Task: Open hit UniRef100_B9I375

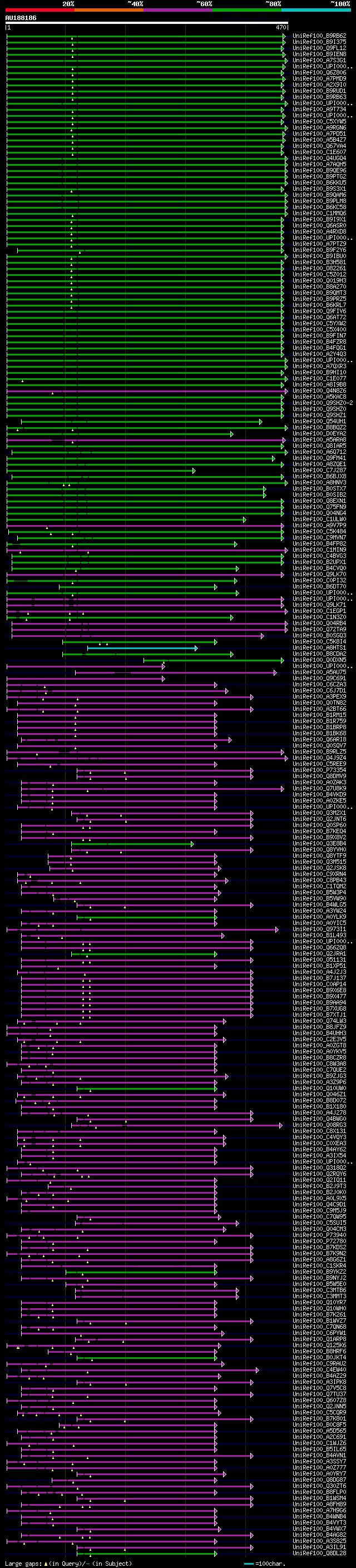Action: (319, 42)
